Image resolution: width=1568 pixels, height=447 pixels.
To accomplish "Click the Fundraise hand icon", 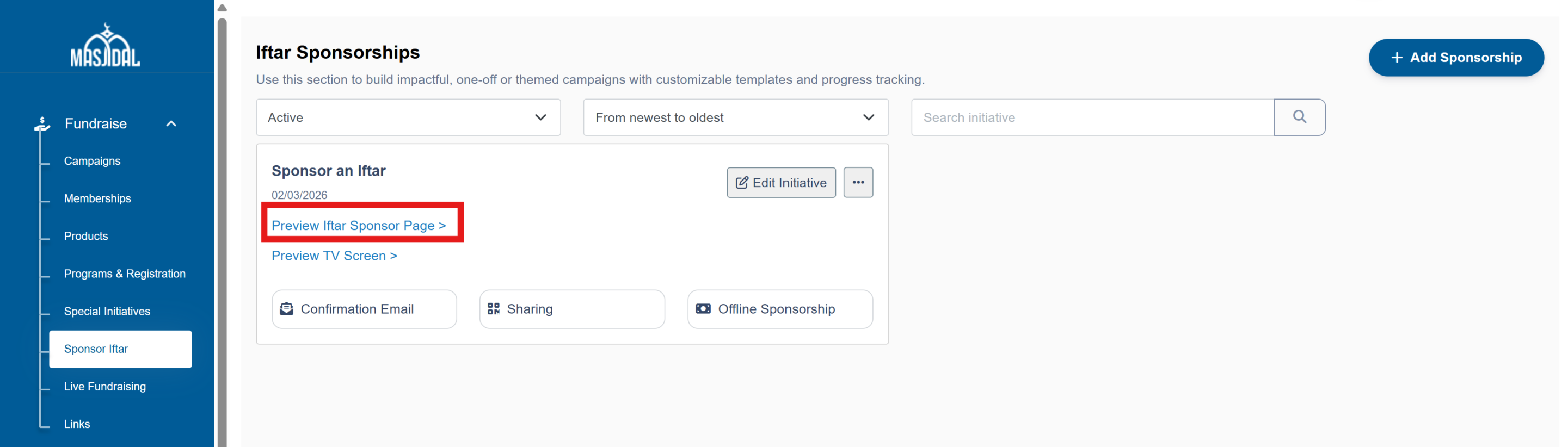I will 42,123.
